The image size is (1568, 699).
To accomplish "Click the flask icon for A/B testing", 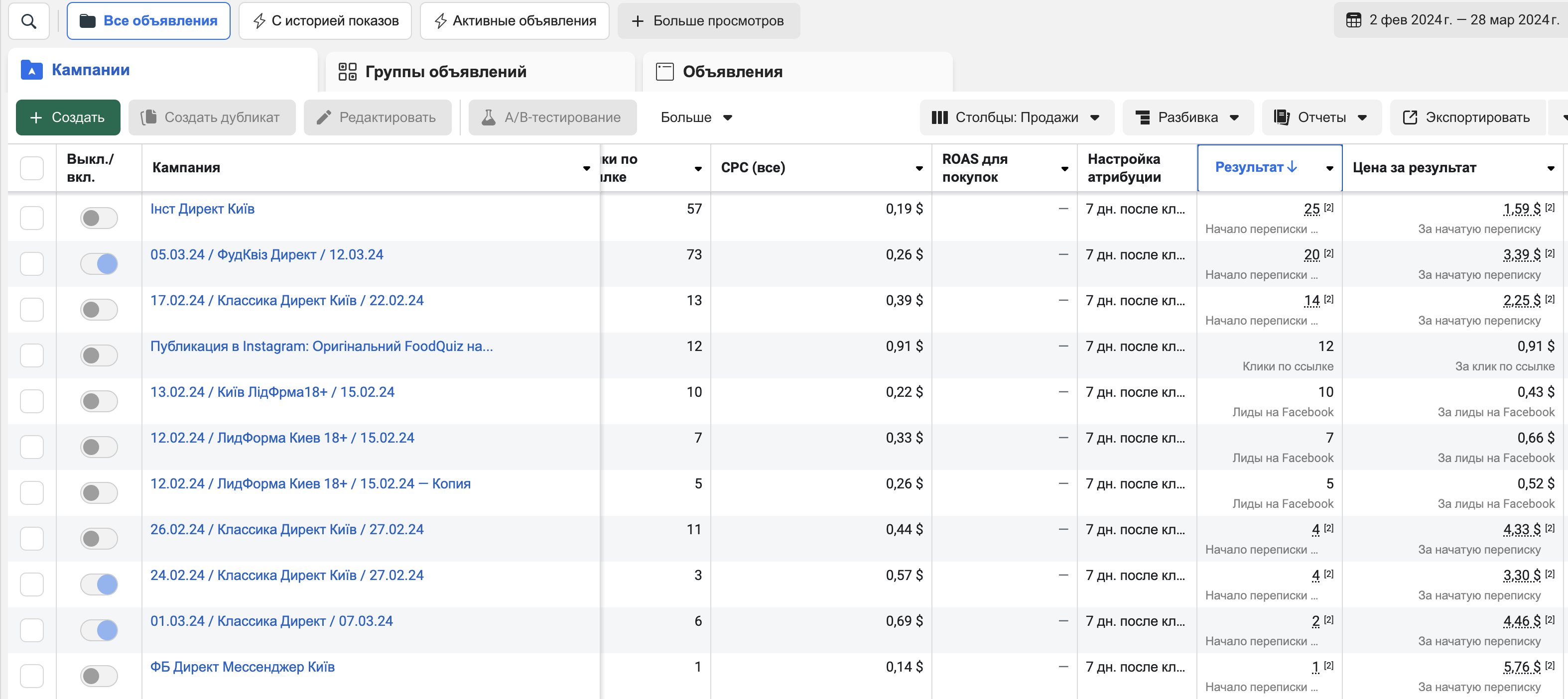I will 488,117.
